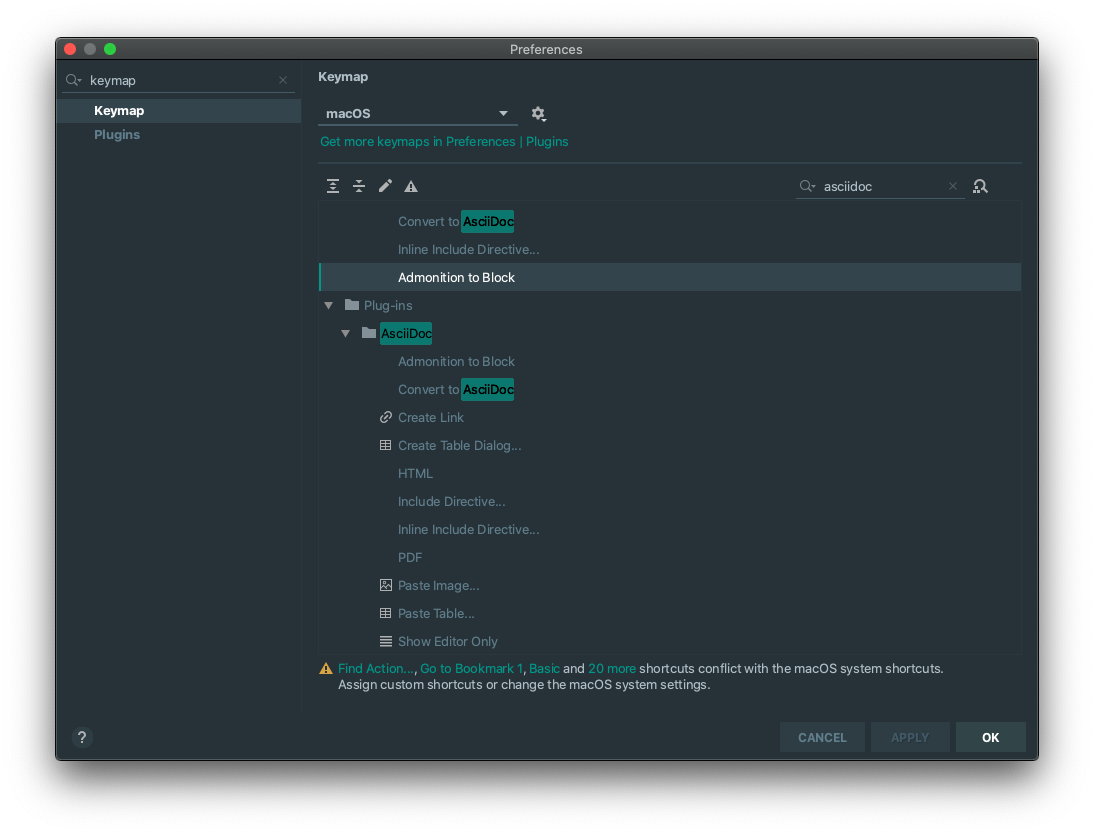
Task: Open the keymap gear settings icon
Action: click(x=538, y=113)
